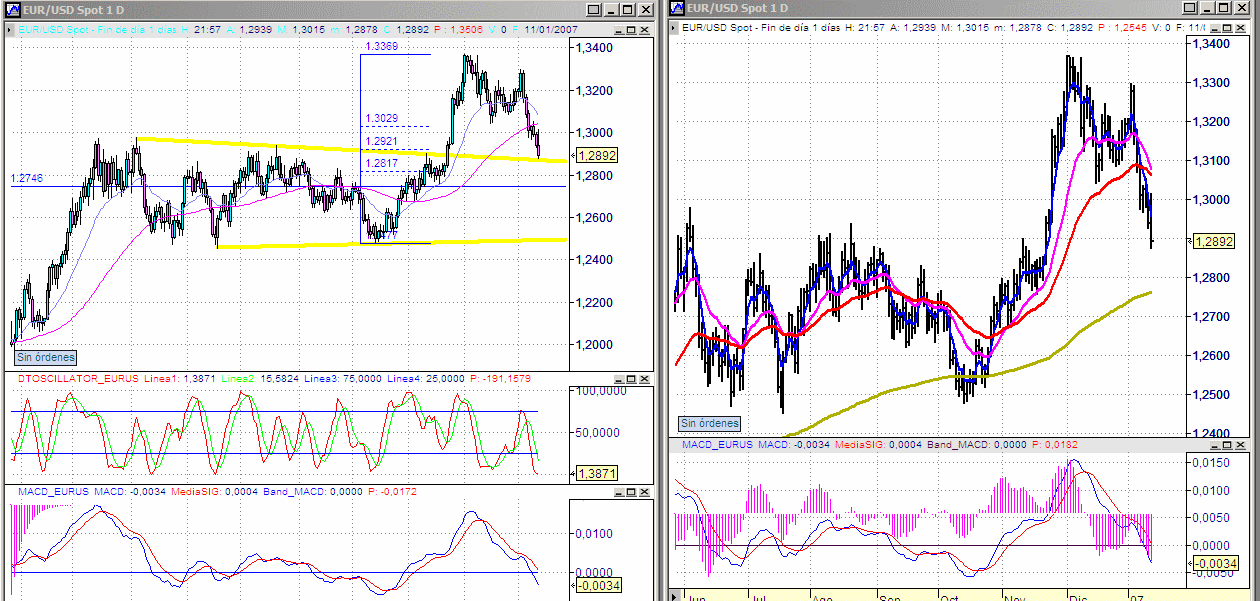Minimize the left window MACD_EURUS panel

(619, 492)
